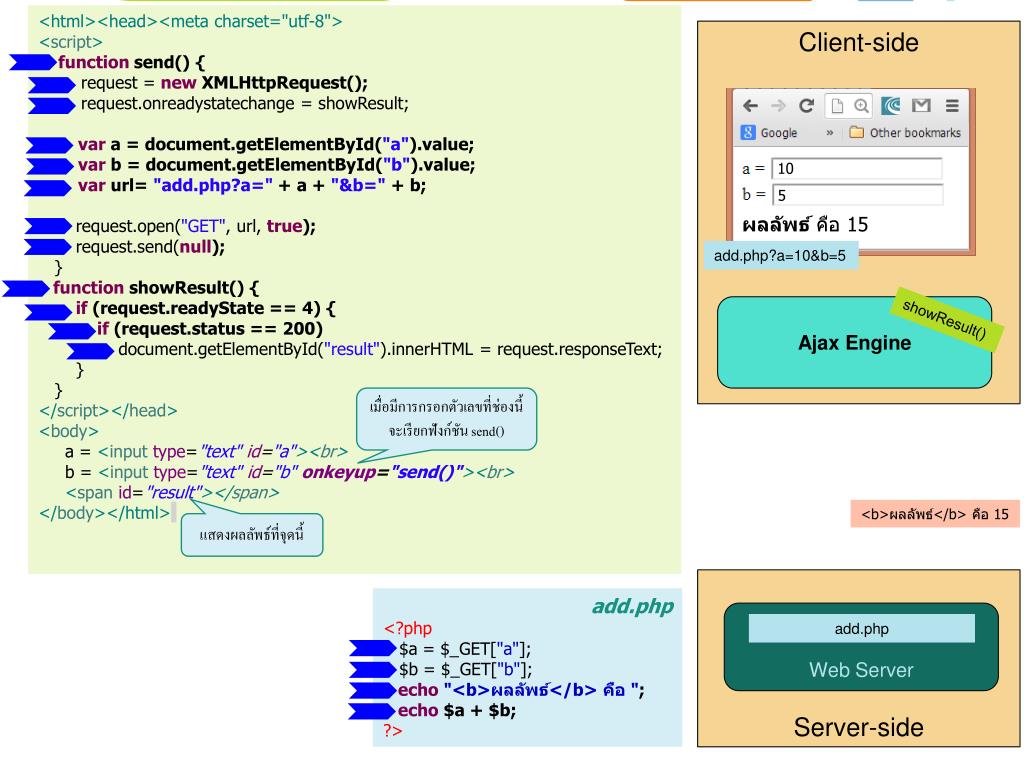The width and height of the screenshot is (1024, 768).
Task: Click the "request.send(null);" line
Action: (150, 247)
